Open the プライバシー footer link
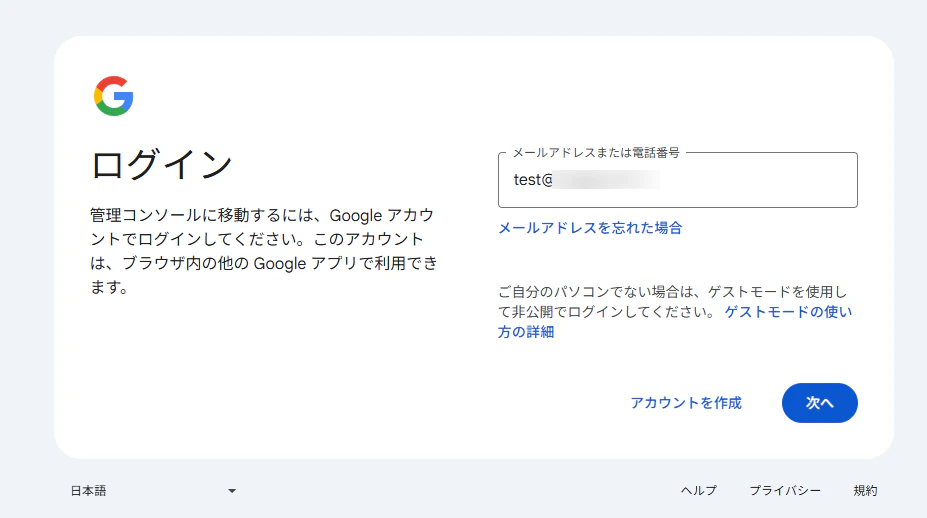Viewport: 927px width, 518px height. pos(785,491)
